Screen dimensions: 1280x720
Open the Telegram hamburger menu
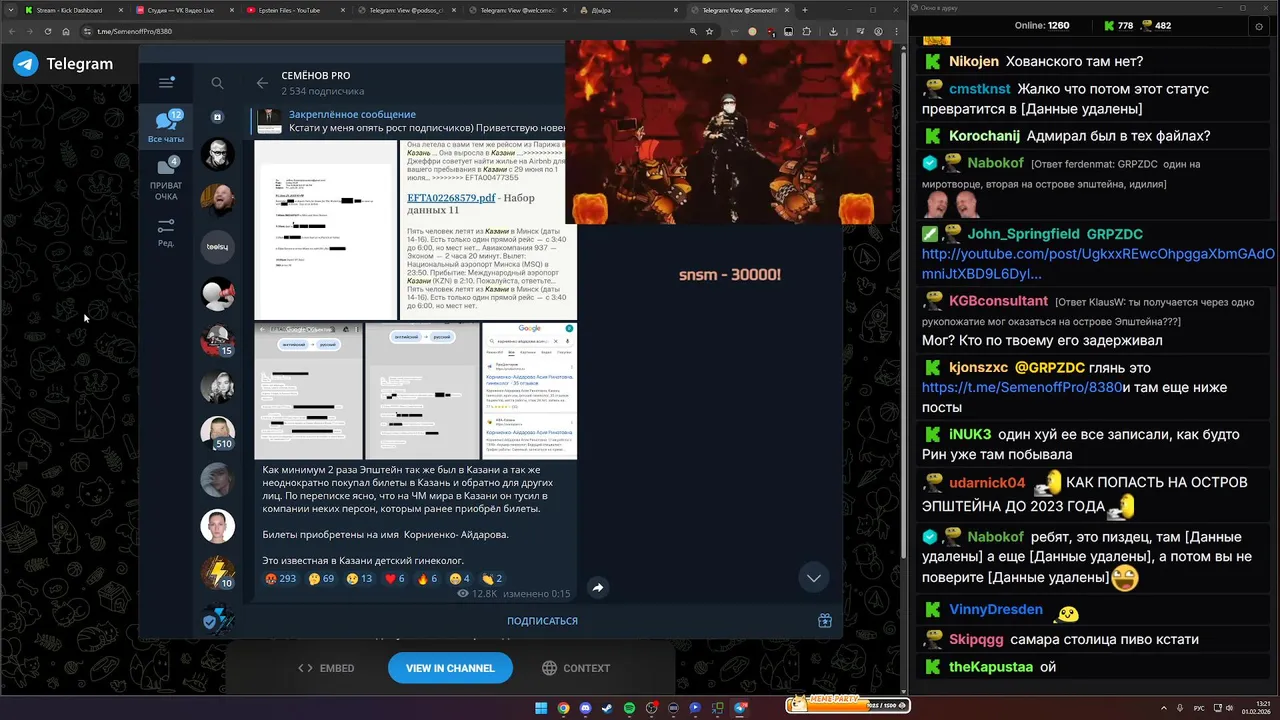coord(166,83)
